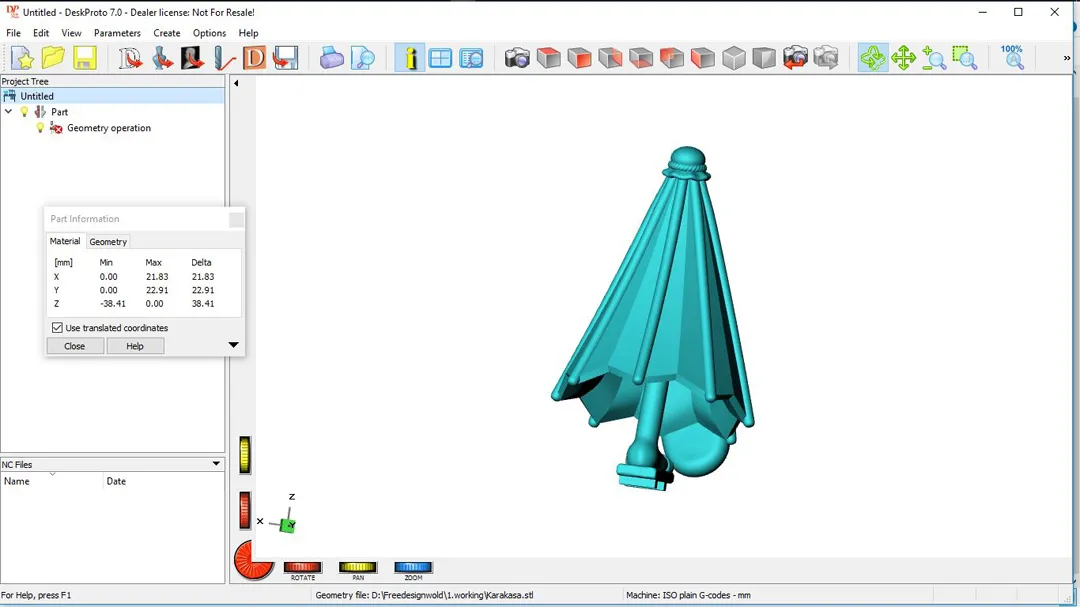Click the 100% zoom-all icon
Image resolution: width=1080 pixels, height=607 pixels.
click(1012, 58)
